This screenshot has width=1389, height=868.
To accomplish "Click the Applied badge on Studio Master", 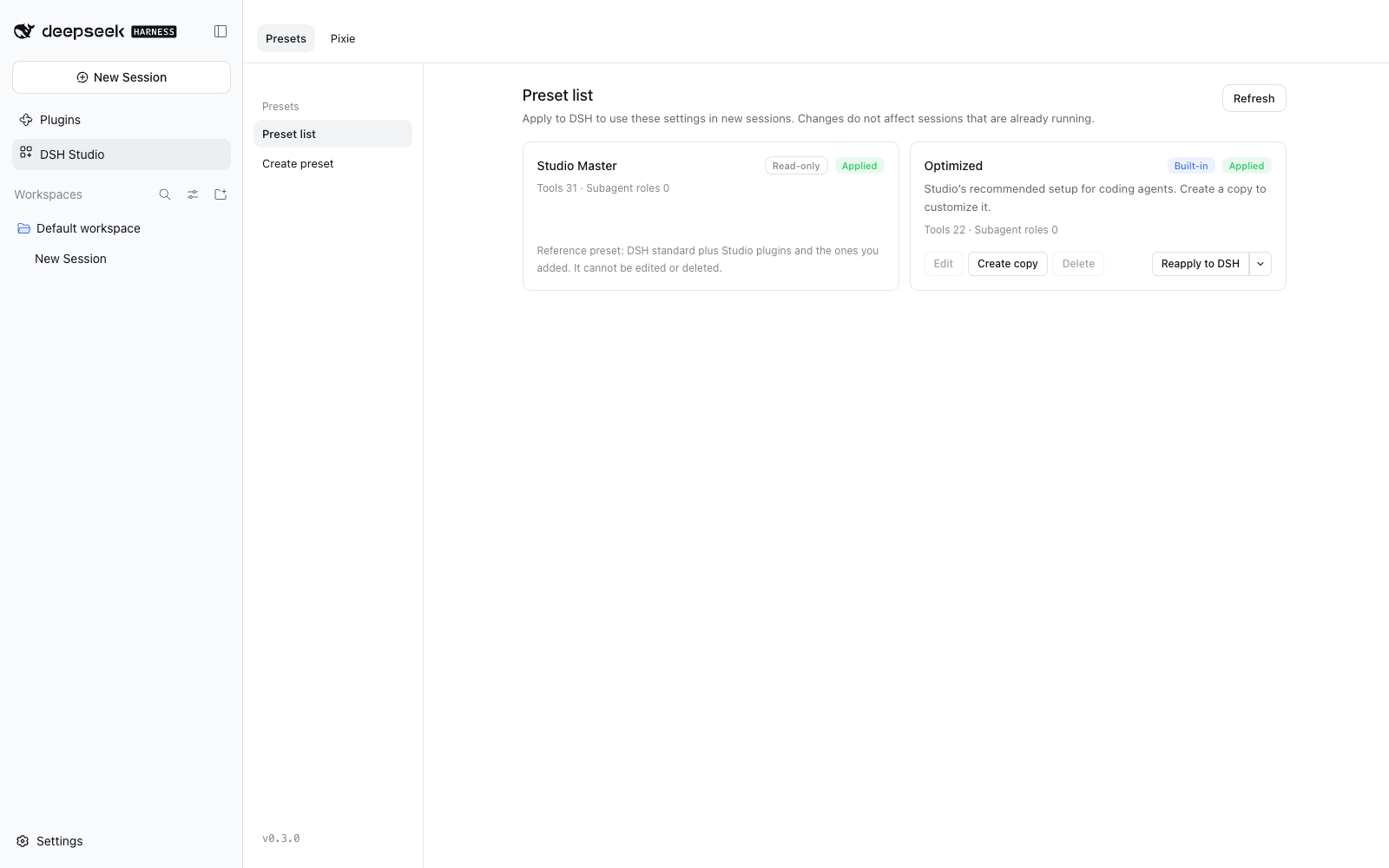I will coord(859,166).
